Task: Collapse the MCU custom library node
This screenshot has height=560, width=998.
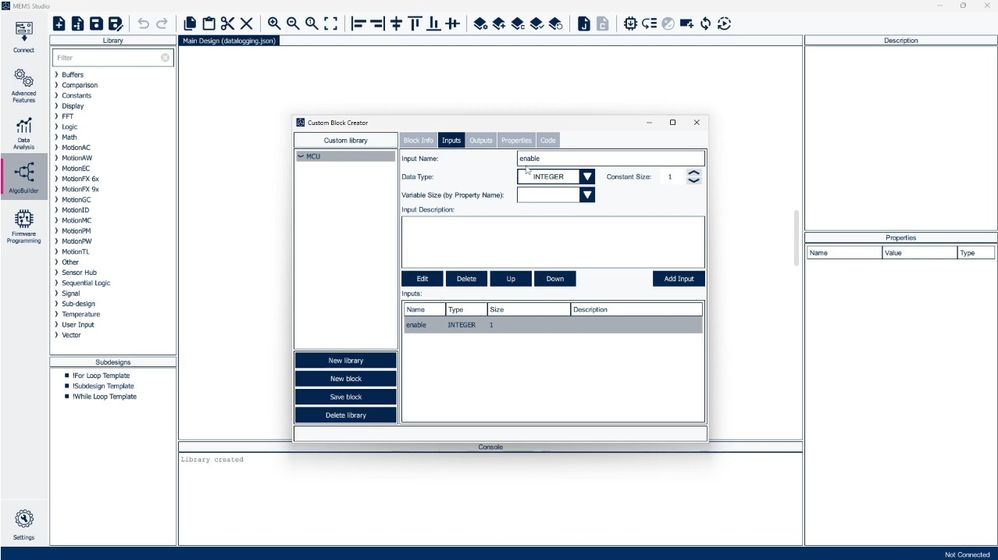Action: [x=300, y=156]
